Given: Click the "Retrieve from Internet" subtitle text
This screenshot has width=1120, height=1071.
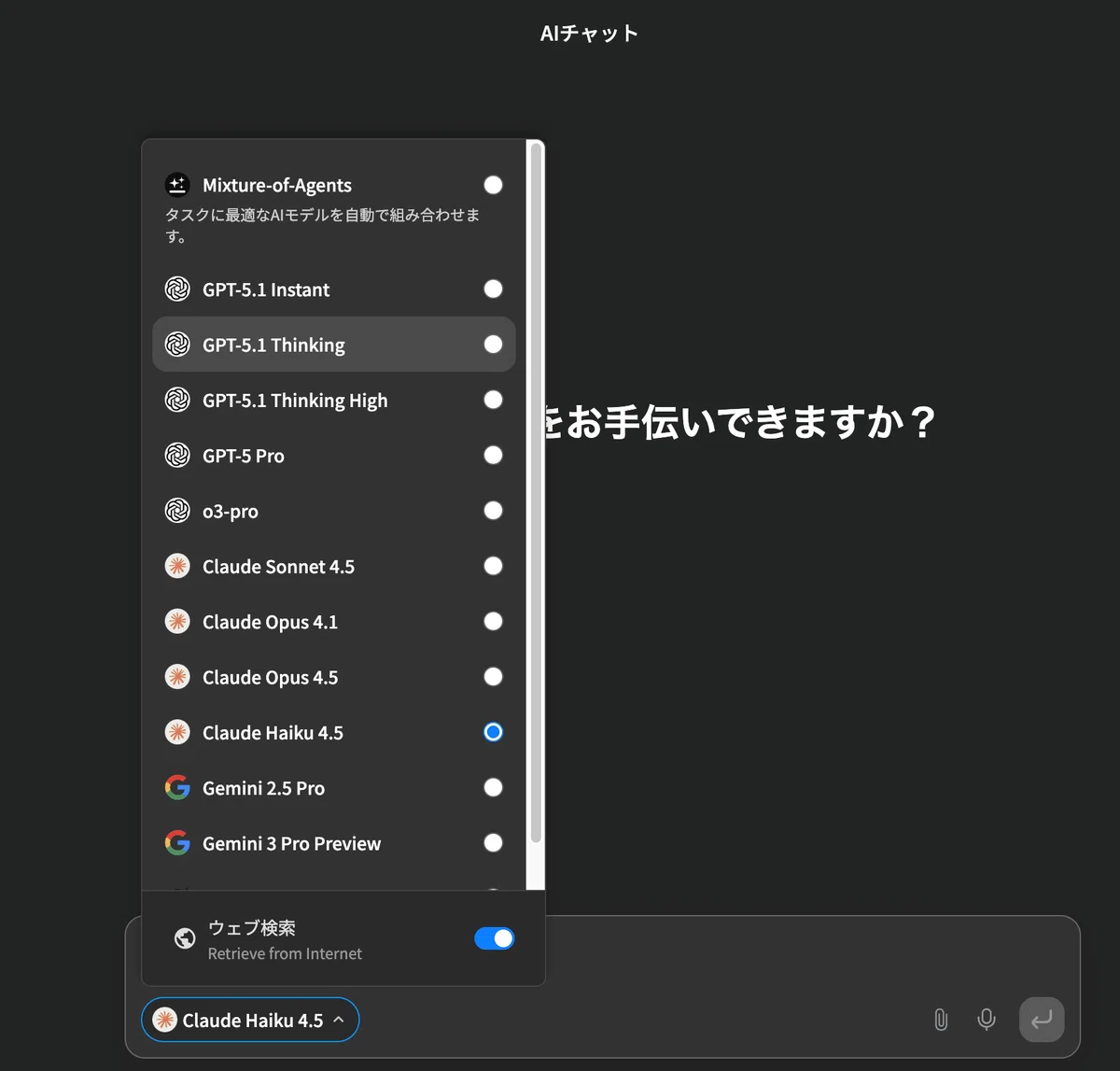Looking at the screenshot, I should [285, 954].
